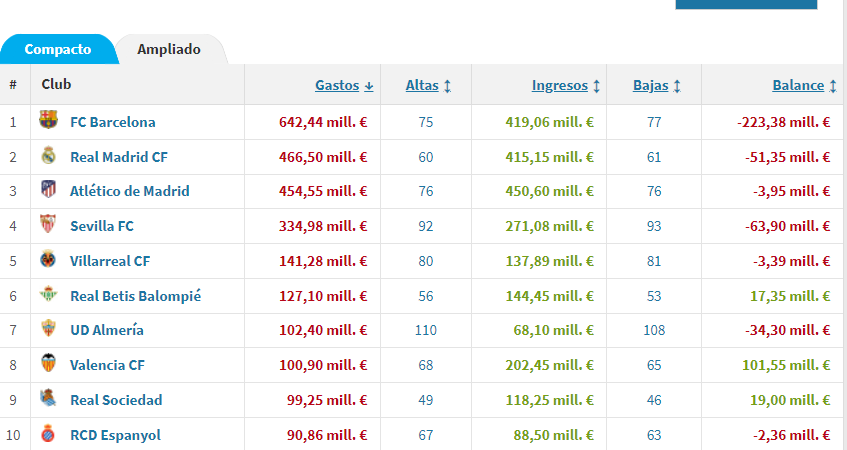Click Almería's -34,30 mill. € balance
The width and height of the screenshot is (847, 450).
788,330
